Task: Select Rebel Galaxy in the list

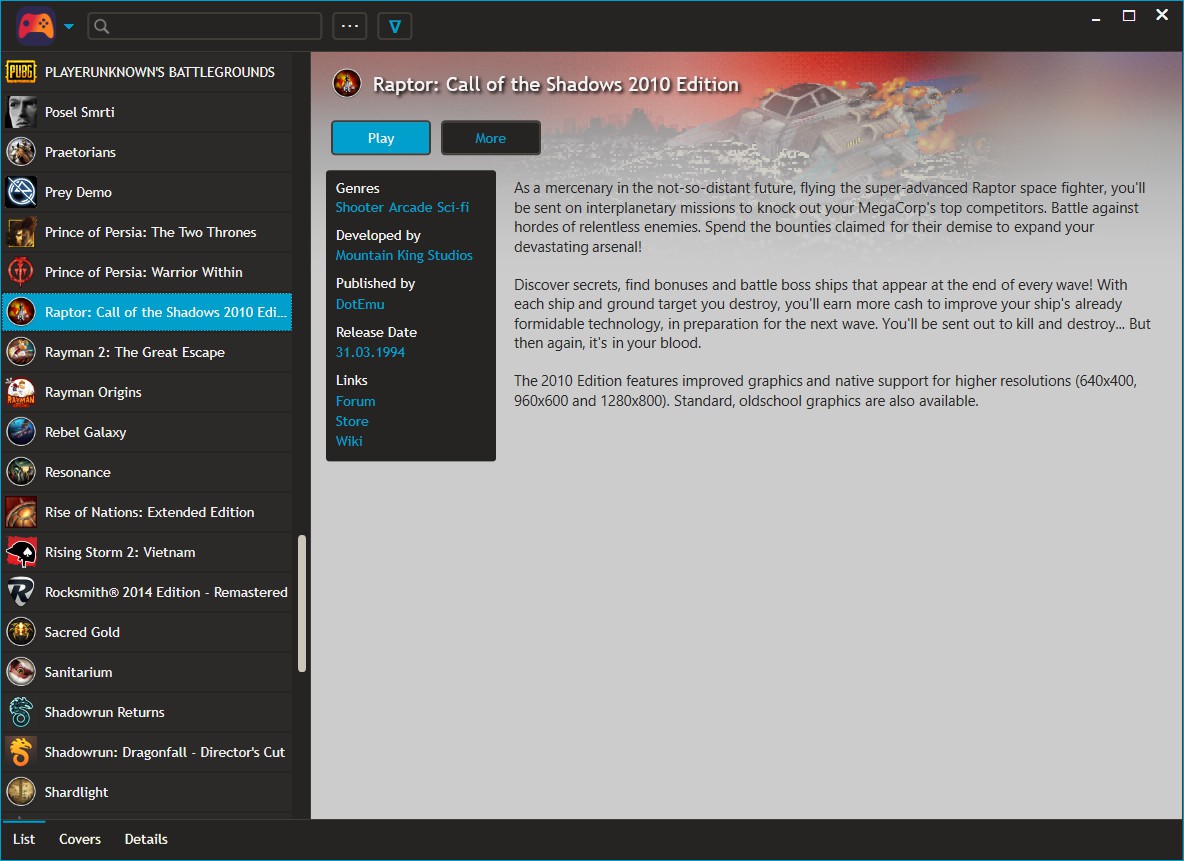Action: coord(147,432)
